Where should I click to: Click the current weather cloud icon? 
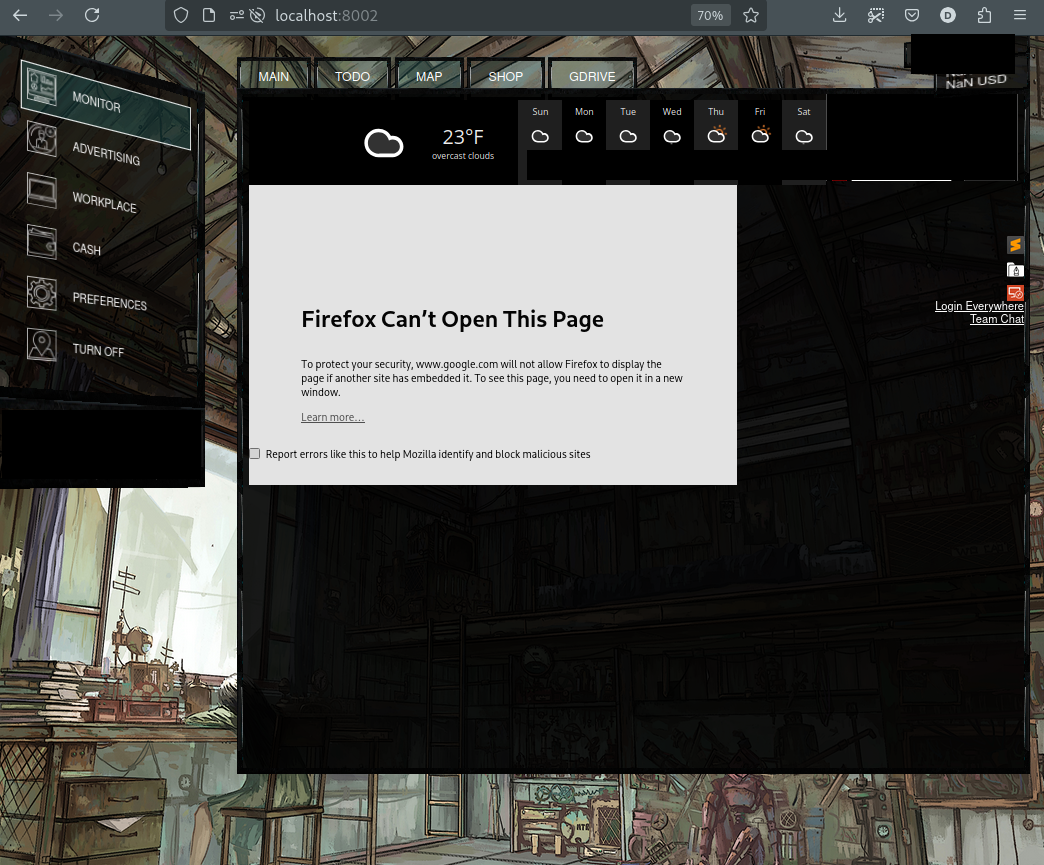384,143
